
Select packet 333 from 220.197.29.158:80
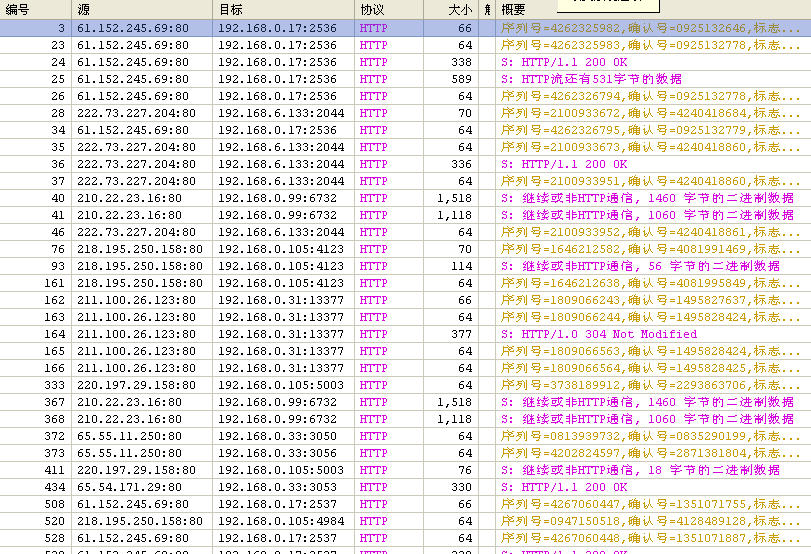click(x=300, y=386)
